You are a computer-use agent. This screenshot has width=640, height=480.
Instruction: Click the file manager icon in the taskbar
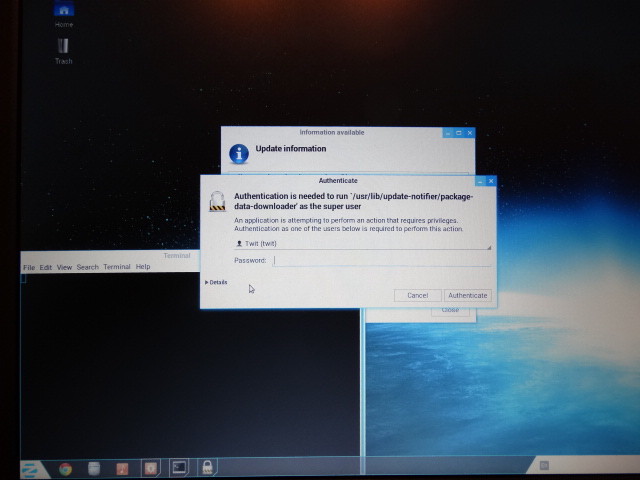pos(93,467)
